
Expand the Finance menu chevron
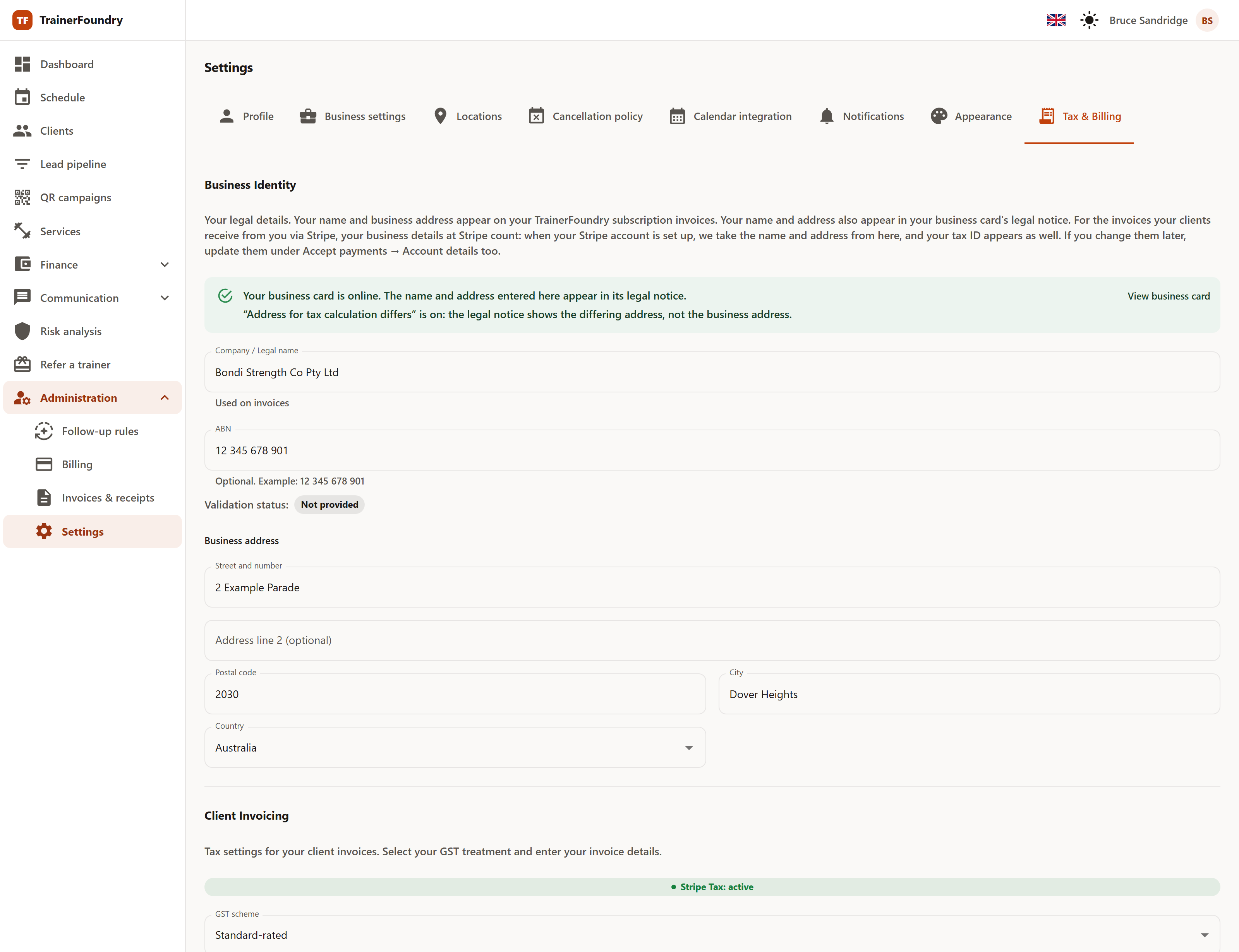165,265
